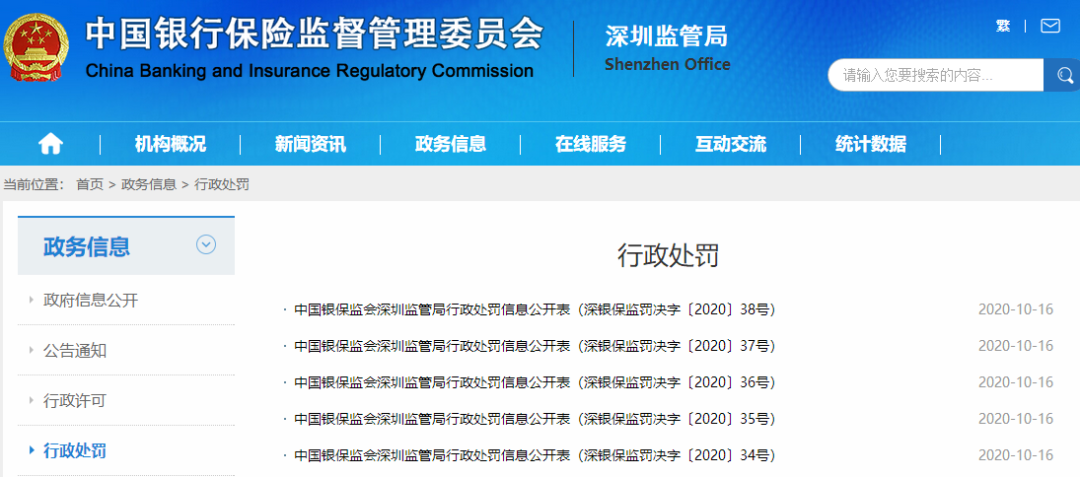Select 行政许可 in the sidebar
1080x477 pixels.
tap(75, 401)
